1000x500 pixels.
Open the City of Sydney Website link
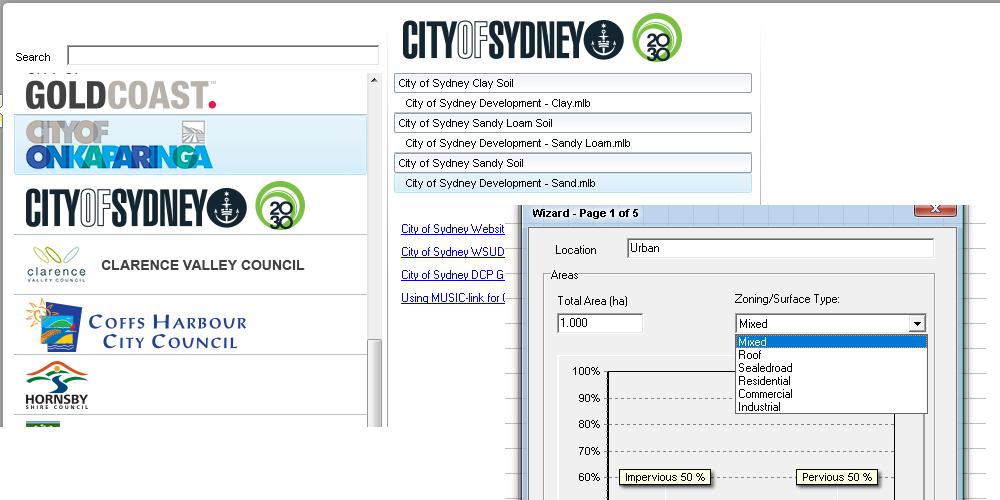tap(452, 229)
